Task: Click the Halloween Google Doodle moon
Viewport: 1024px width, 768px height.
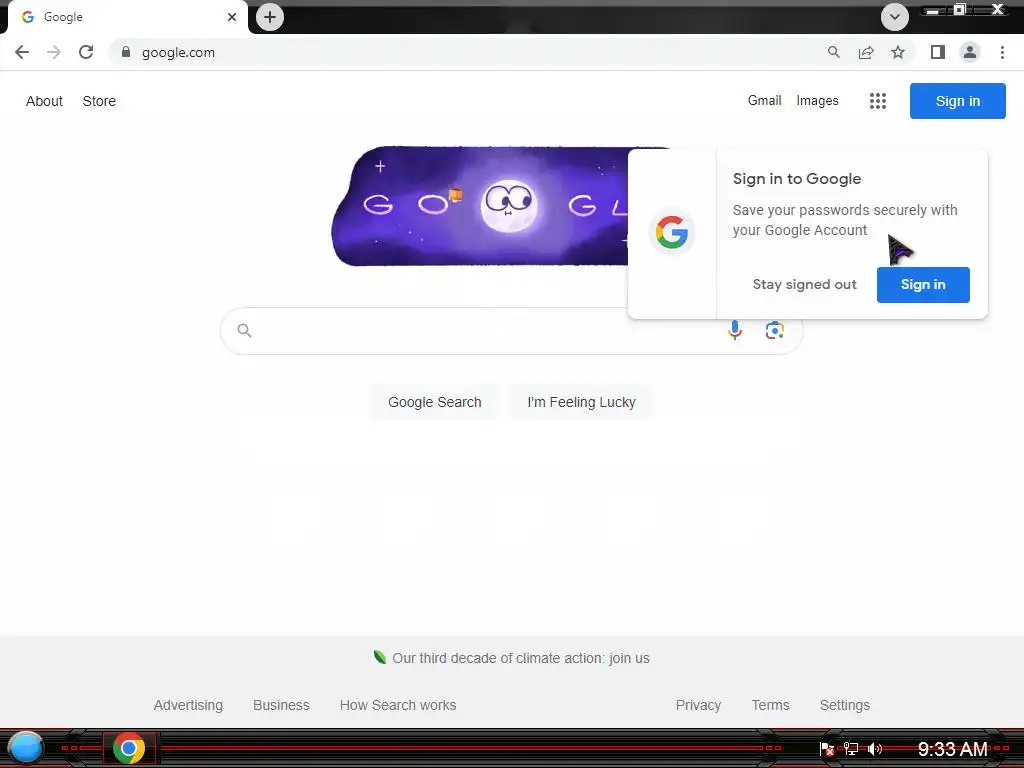Action: pos(509,206)
